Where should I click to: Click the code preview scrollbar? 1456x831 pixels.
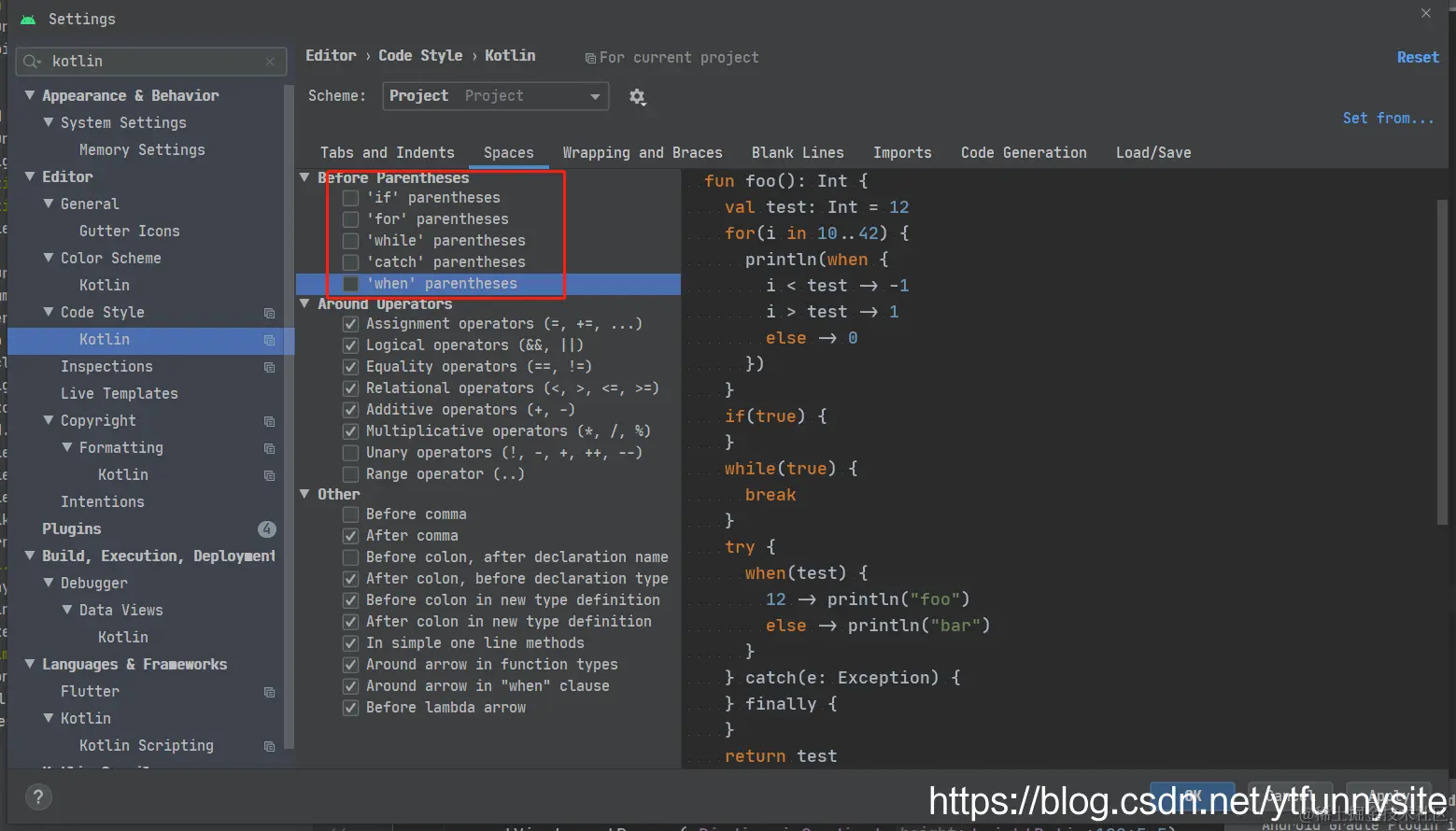(1442, 360)
